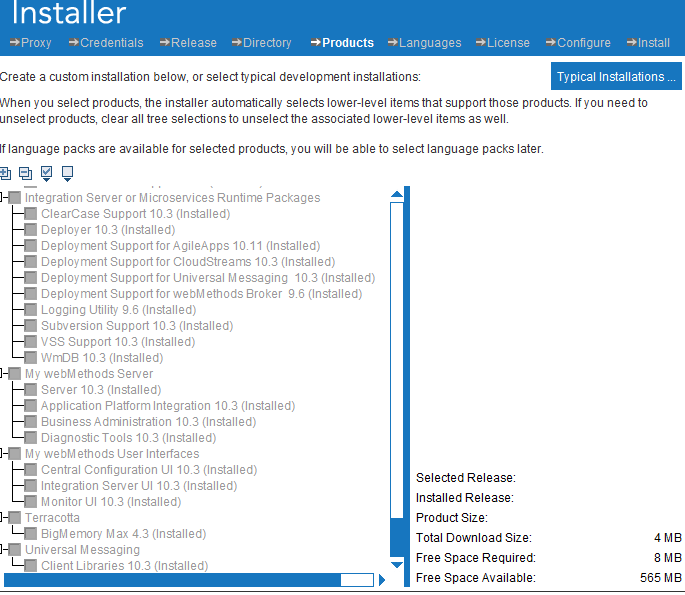Toggle Diagnostic Tools 10.3 checkbox
Screen dimensions: 685x595
click(31, 438)
